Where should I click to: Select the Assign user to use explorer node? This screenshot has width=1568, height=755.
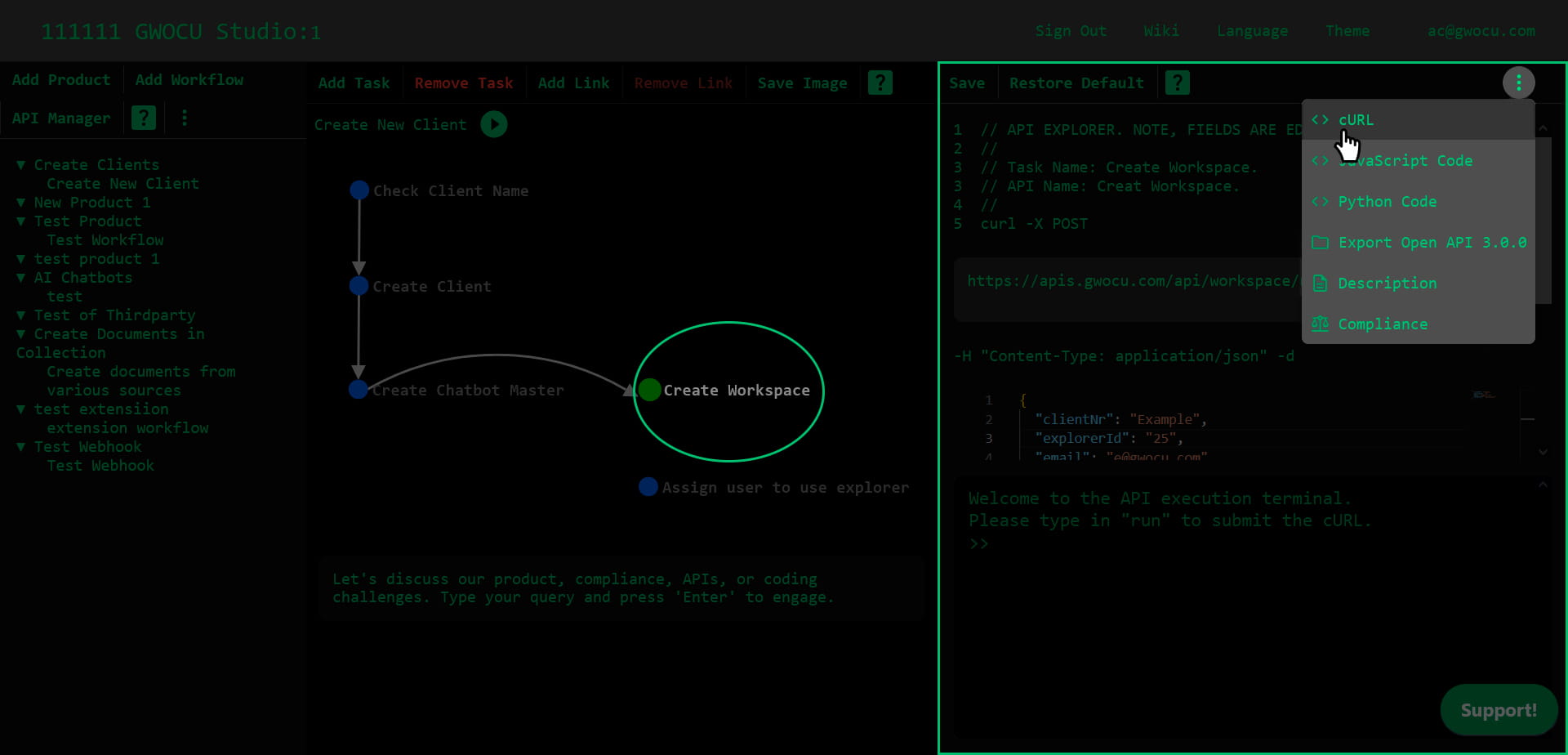click(x=648, y=487)
